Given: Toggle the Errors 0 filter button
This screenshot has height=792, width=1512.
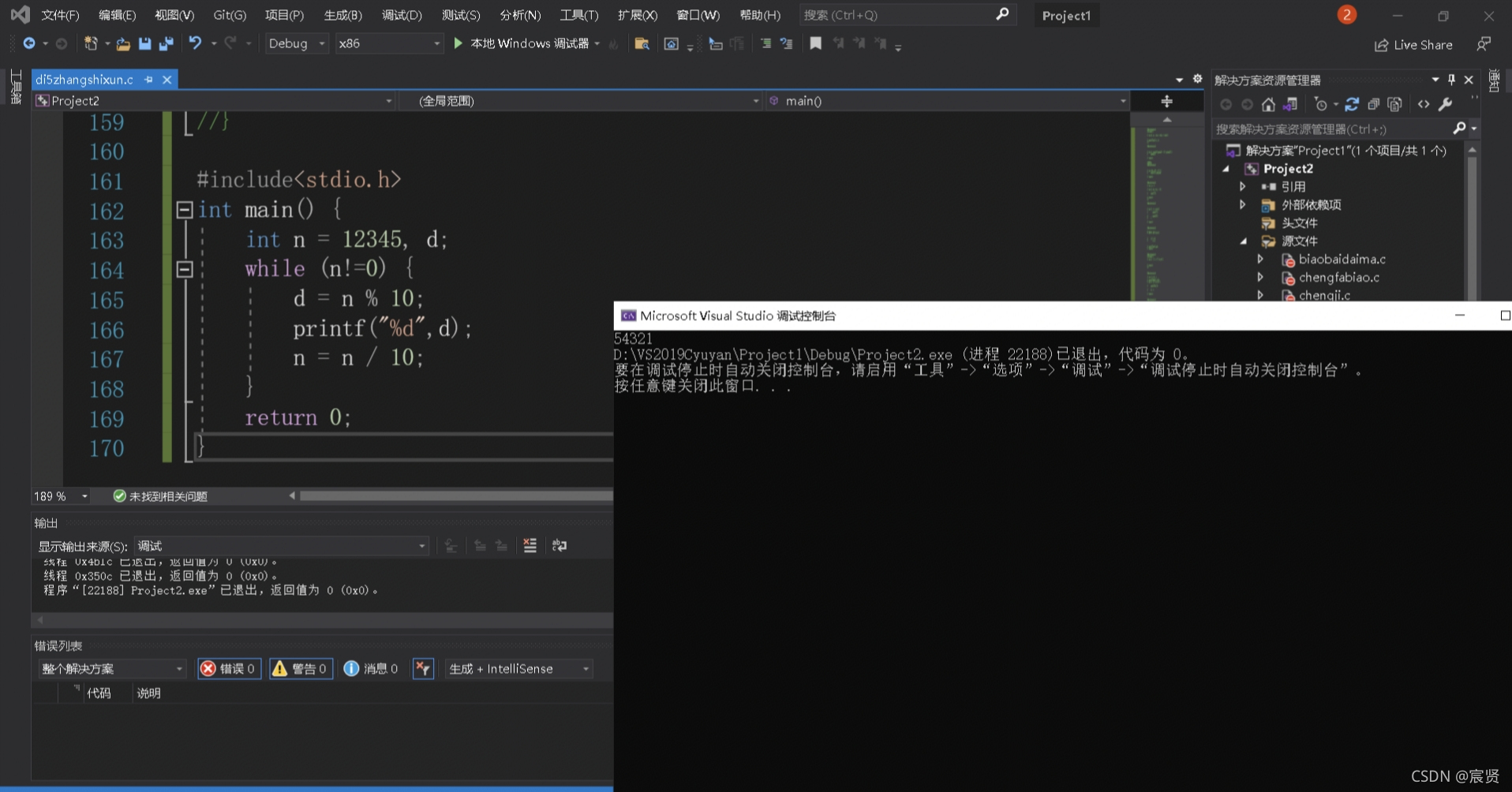Looking at the screenshot, I should pyautogui.click(x=229, y=668).
